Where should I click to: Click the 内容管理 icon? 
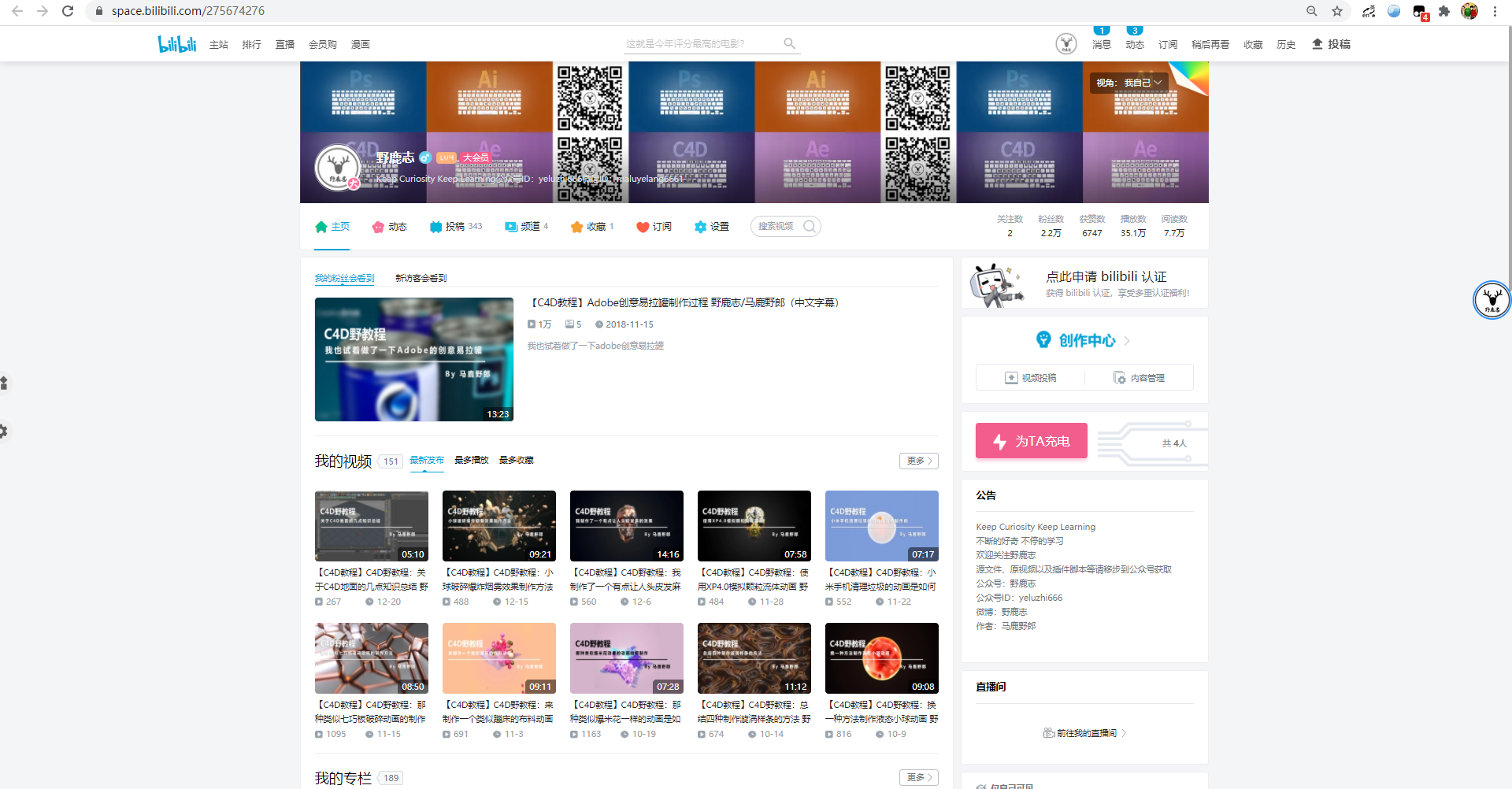click(x=1119, y=378)
